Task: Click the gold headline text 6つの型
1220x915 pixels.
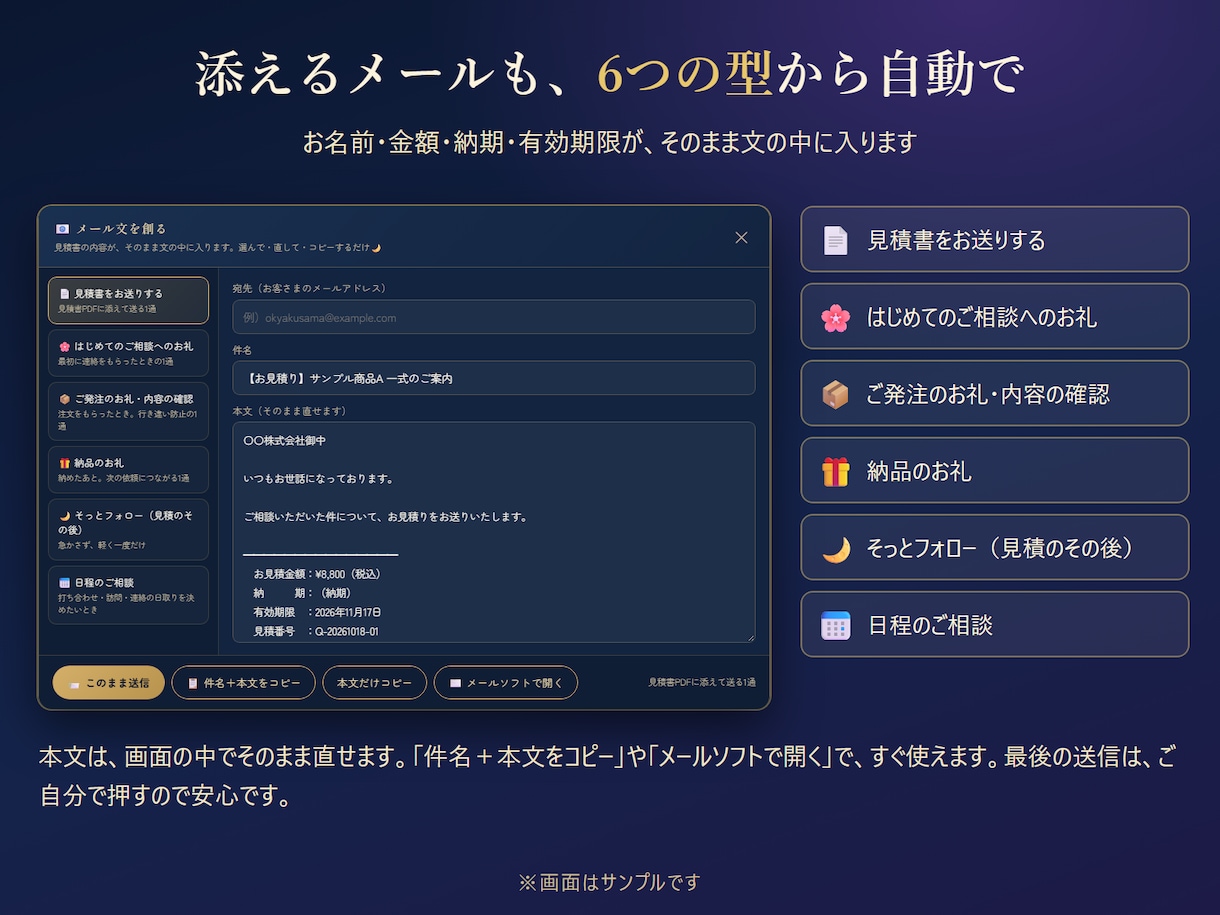Action: [x=685, y=75]
